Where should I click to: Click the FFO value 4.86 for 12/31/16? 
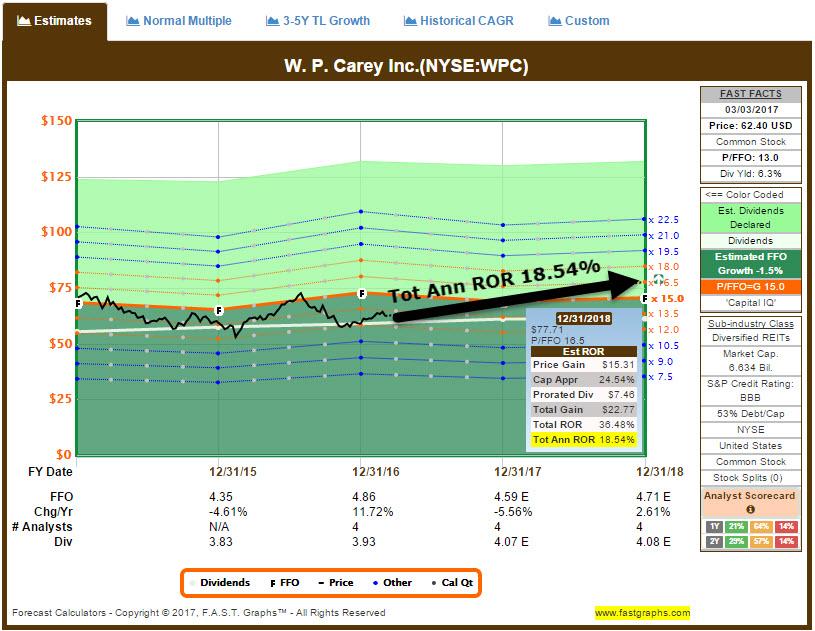pyautogui.click(x=364, y=497)
